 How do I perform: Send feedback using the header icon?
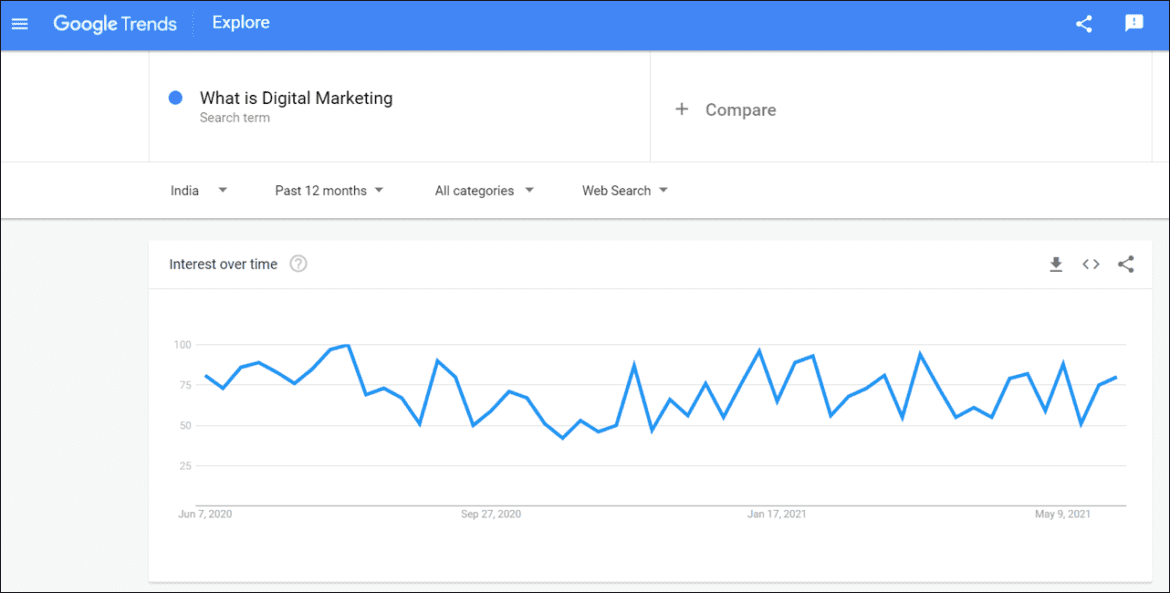[1133, 23]
